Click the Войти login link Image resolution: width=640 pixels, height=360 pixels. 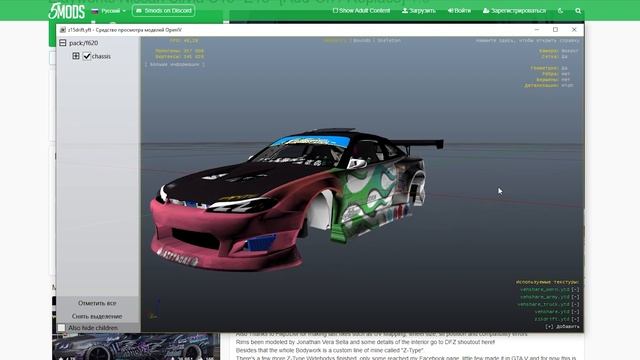(x=459, y=11)
